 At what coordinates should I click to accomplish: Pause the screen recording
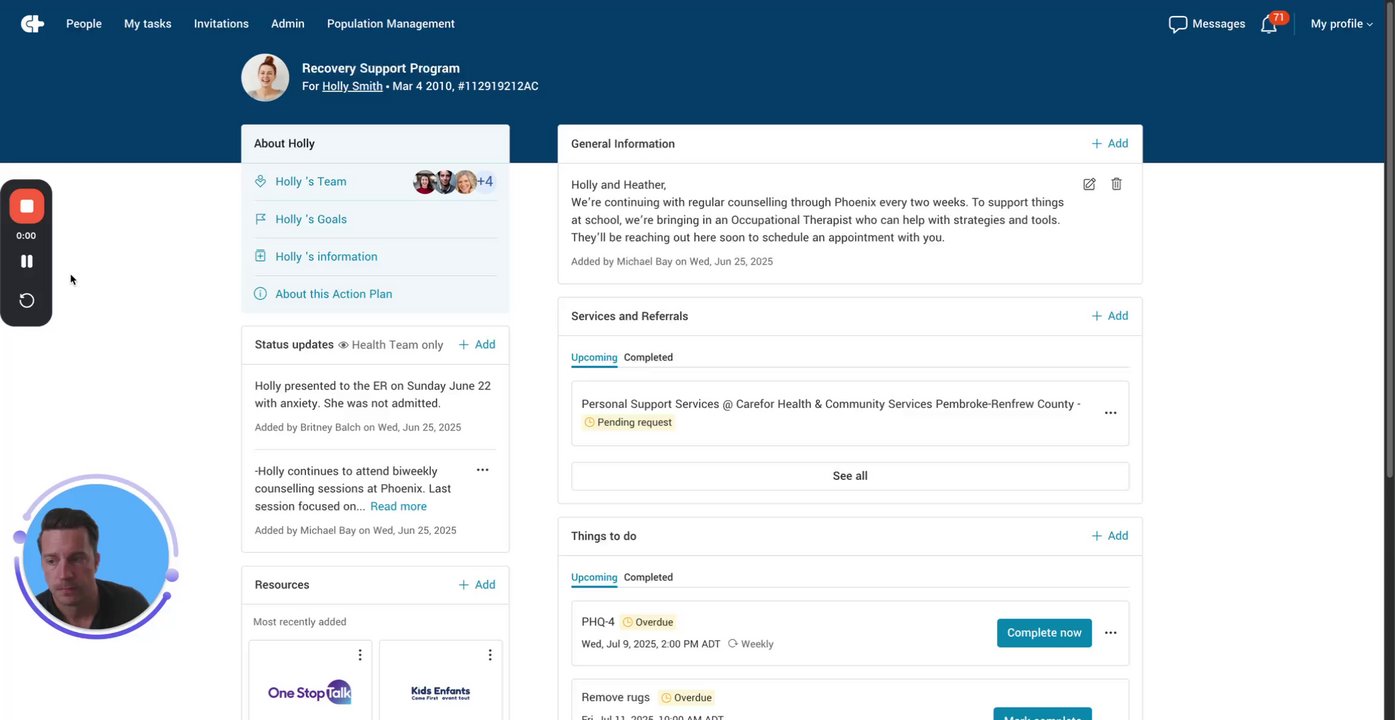coord(27,261)
